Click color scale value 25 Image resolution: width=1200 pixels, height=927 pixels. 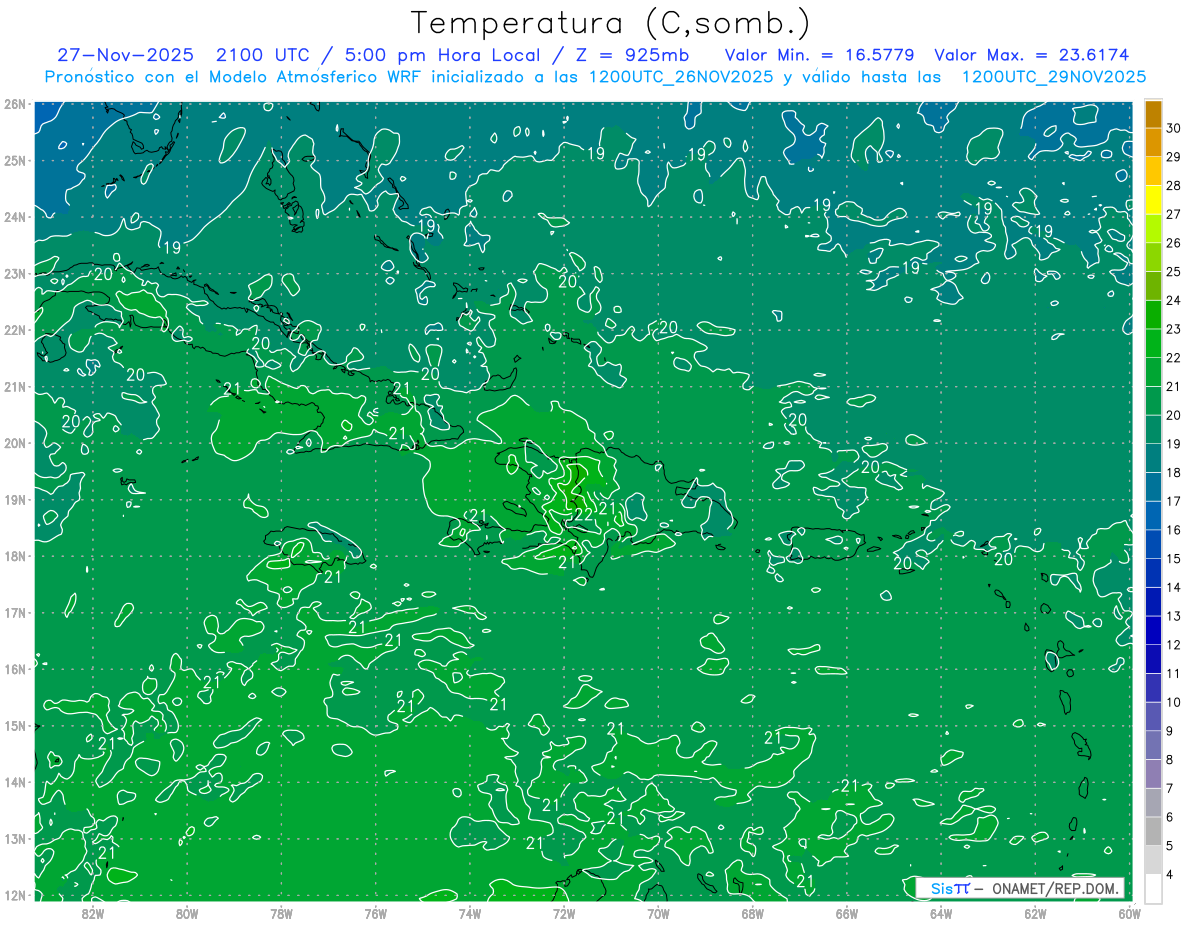[x=1173, y=271]
